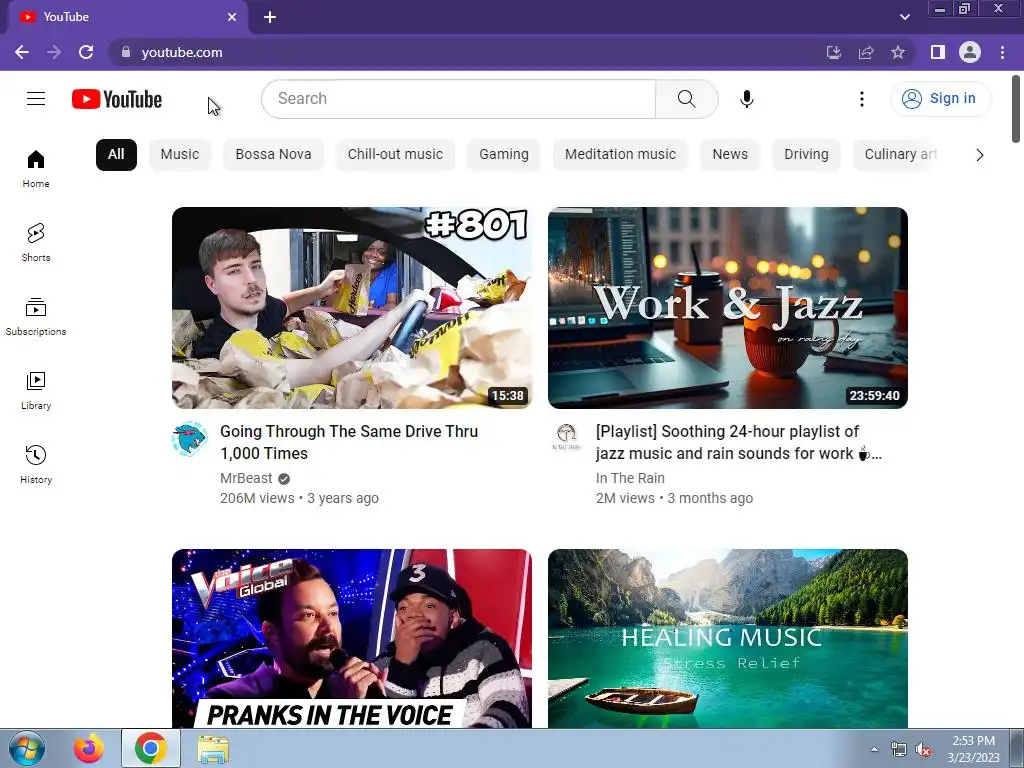This screenshot has height=768, width=1024.
Task: Select the Chill-out music chip
Action: tap(395, 155)
